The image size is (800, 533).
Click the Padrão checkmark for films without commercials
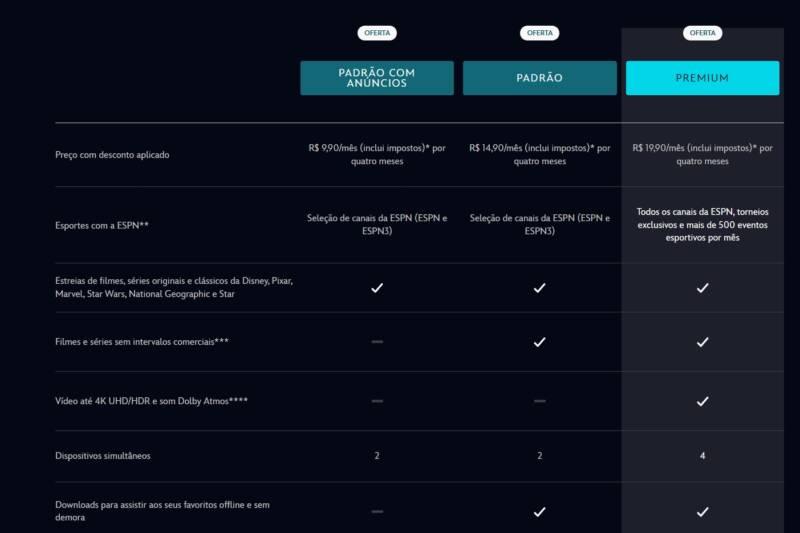click(539, 342)
